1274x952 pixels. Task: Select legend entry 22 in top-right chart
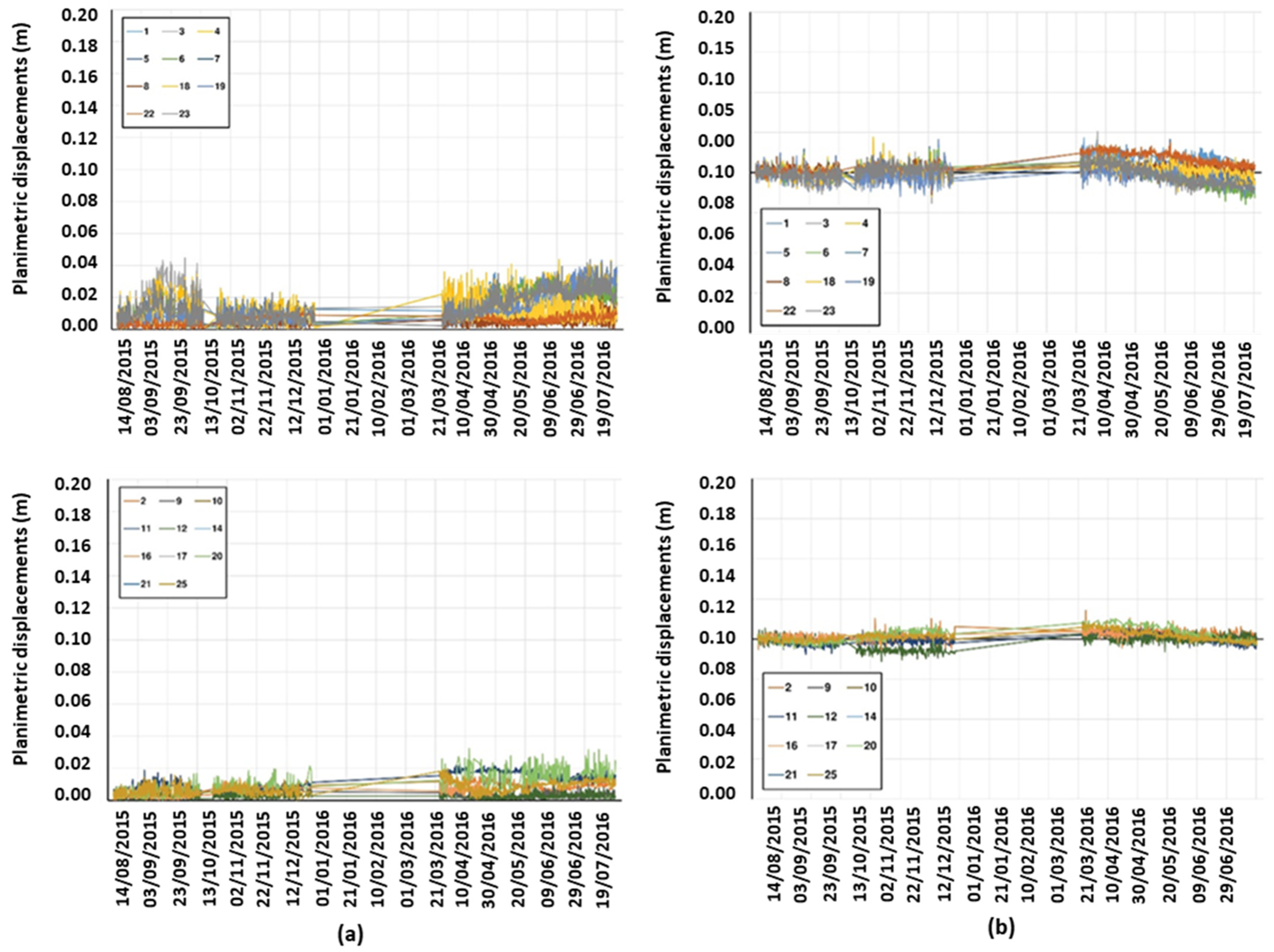click(x=788, y=311)
